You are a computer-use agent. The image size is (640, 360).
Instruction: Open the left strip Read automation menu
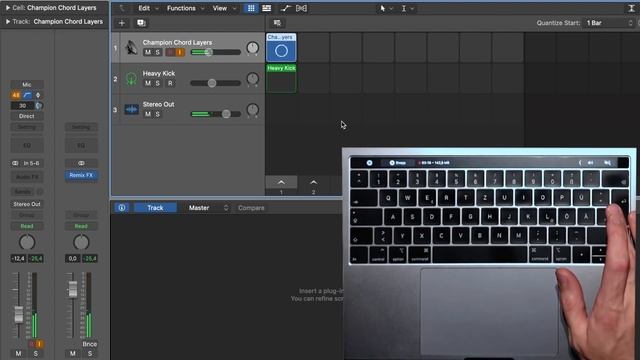(x=27, y=226)
